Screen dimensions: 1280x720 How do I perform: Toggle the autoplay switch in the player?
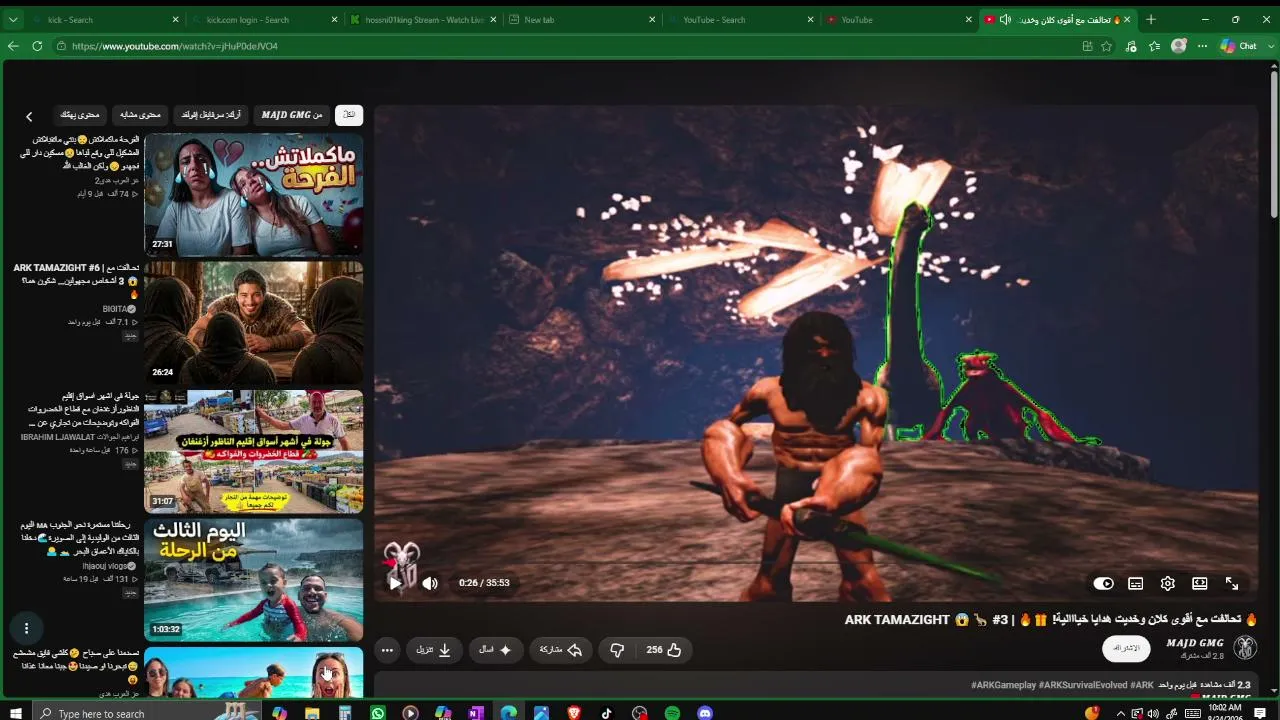click(1103, 583)
